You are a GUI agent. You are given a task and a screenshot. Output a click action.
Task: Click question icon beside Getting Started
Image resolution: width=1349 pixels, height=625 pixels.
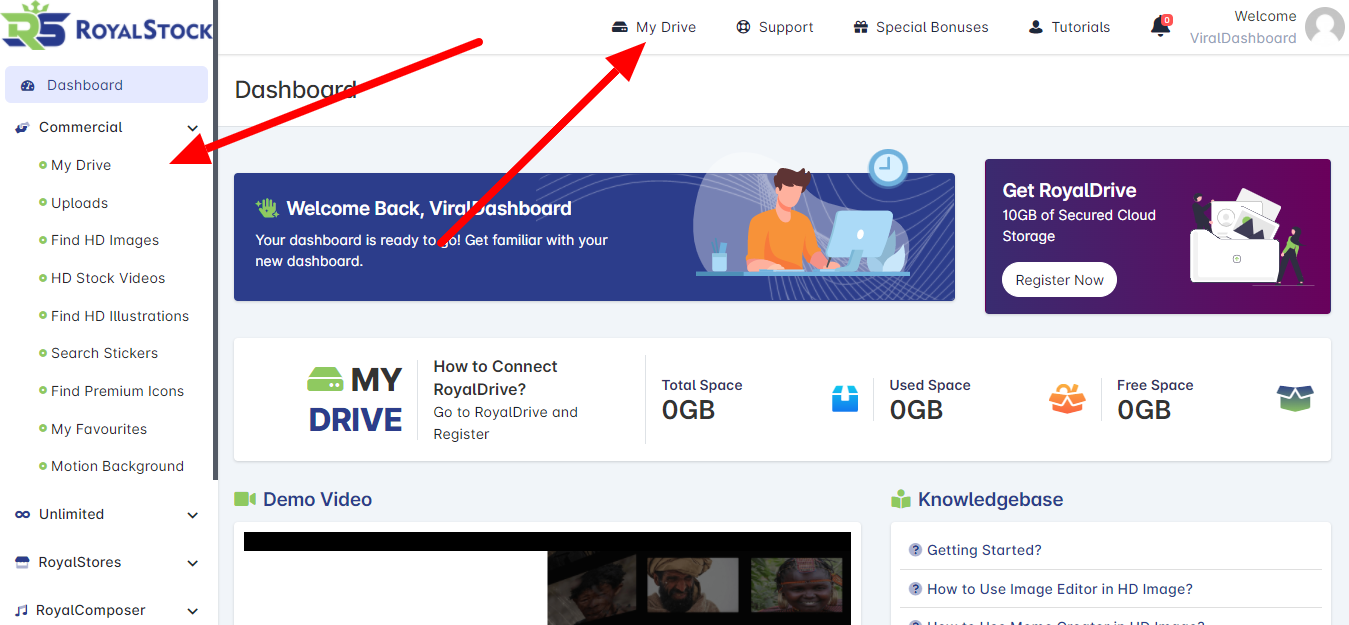tap(915, 550)
